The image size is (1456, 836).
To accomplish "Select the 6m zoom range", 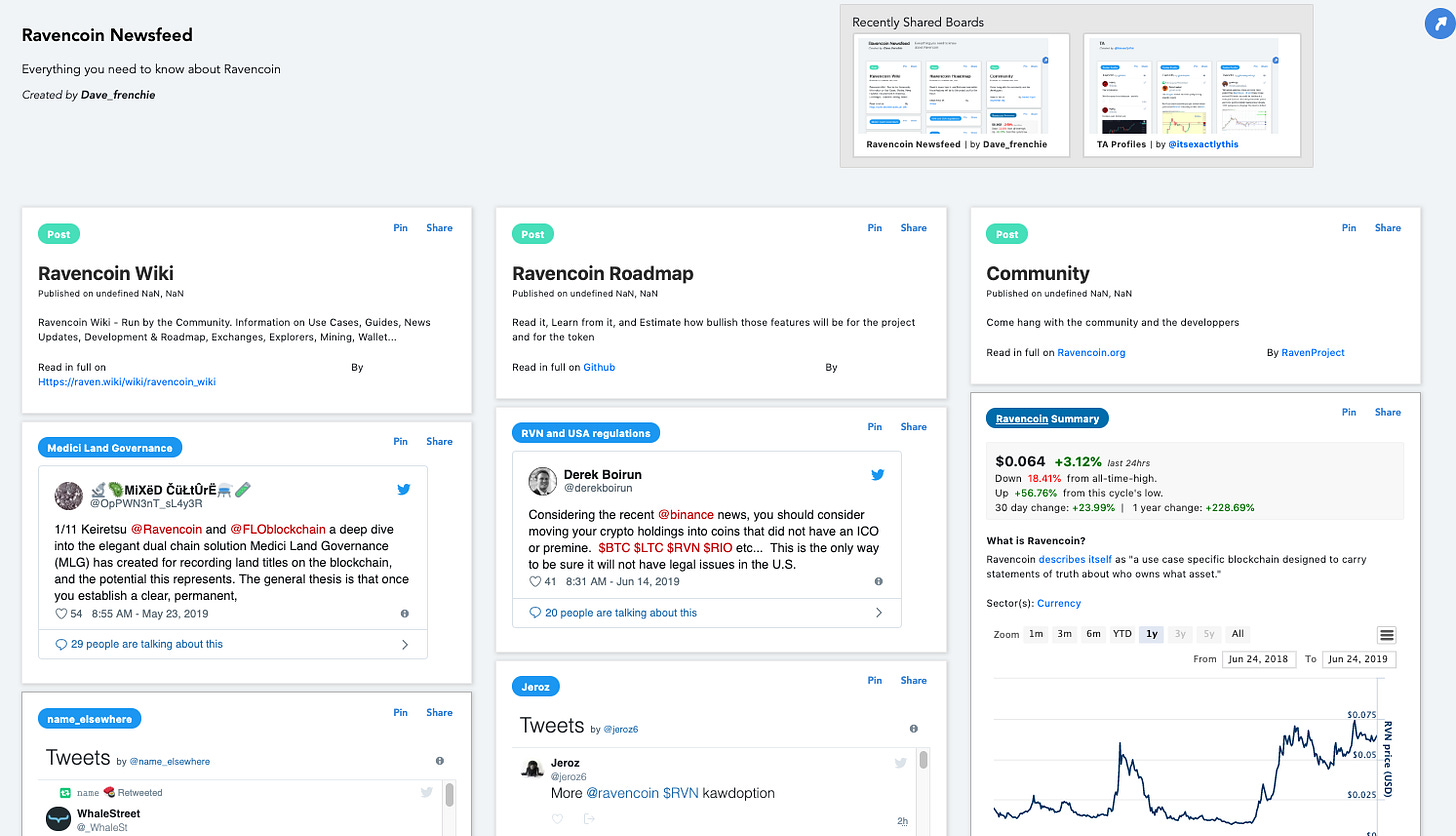I will 1093,634.
